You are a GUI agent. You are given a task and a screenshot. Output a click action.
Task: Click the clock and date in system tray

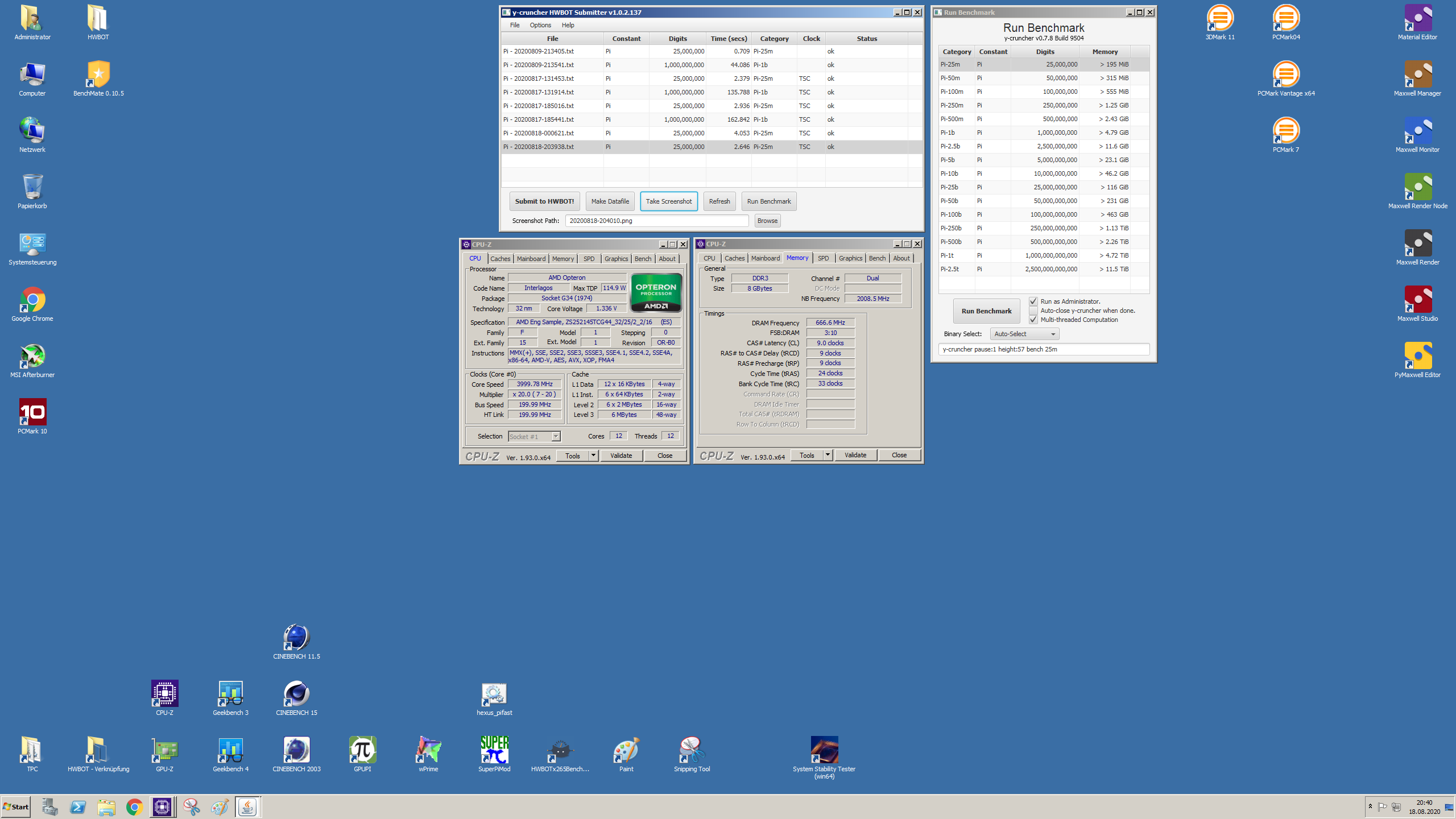(x=1424, y=807)
